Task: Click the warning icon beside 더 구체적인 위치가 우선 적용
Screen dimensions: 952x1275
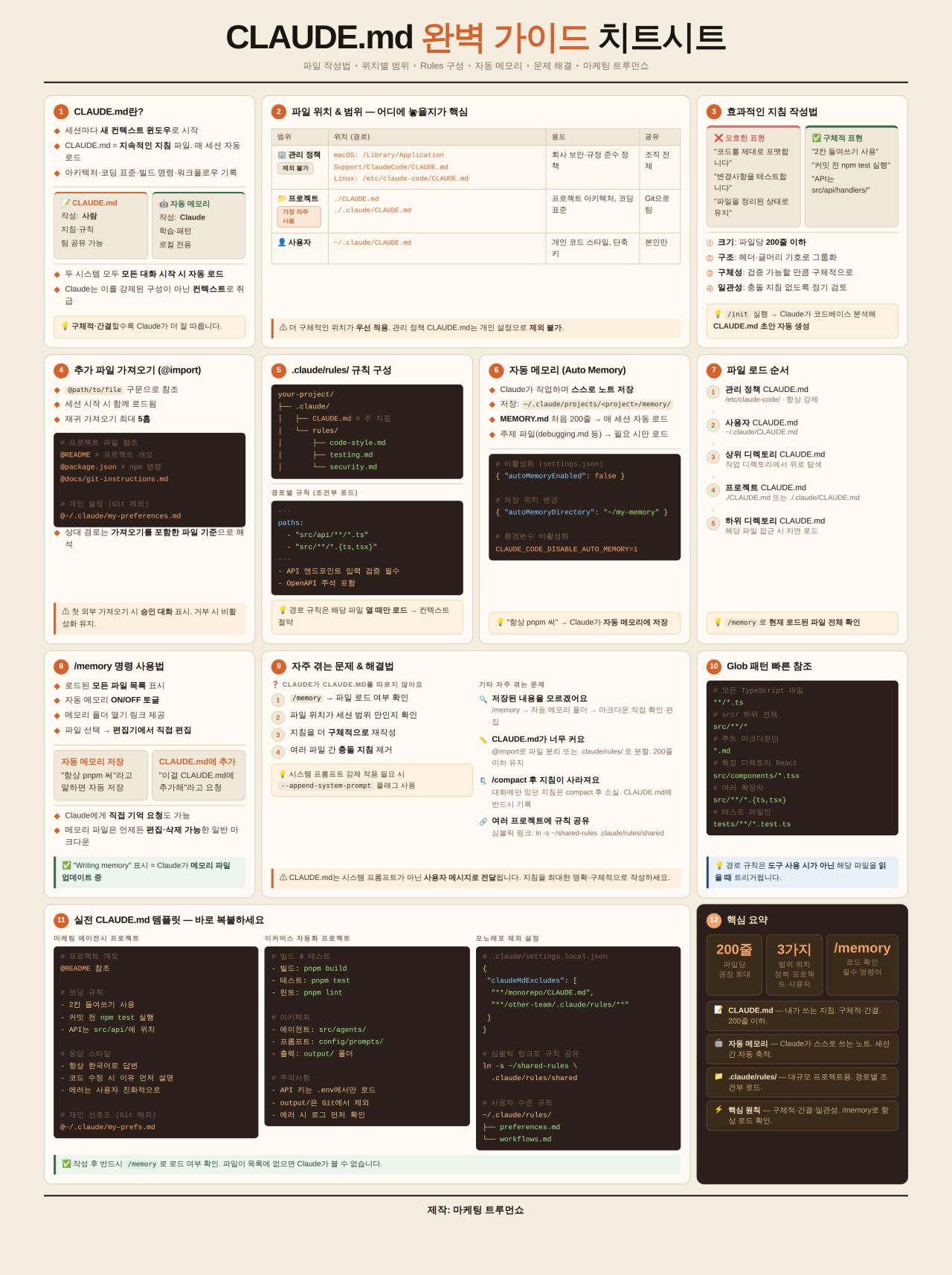Action: (283, 327)
